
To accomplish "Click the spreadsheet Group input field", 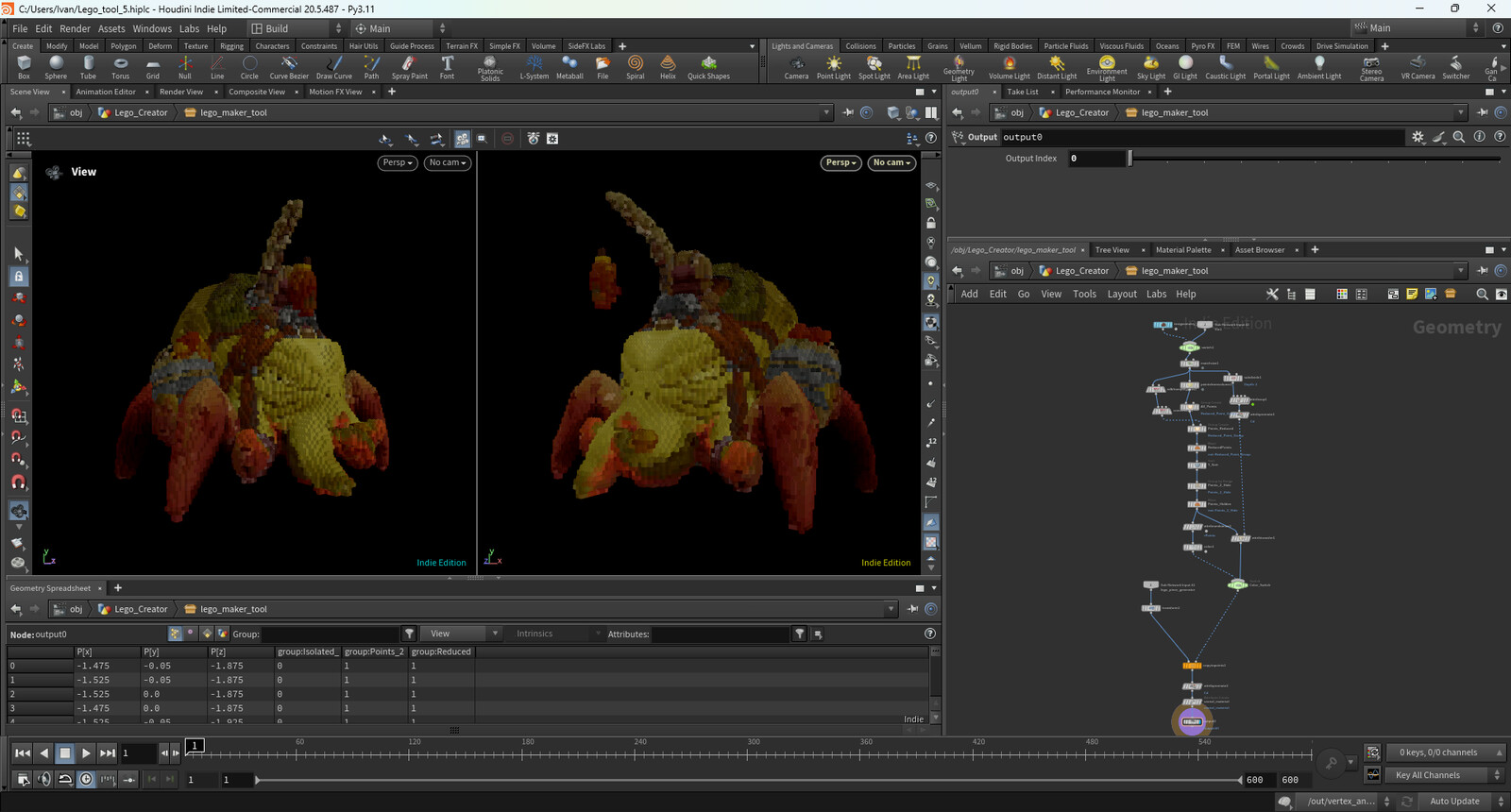I will [330, 634].
